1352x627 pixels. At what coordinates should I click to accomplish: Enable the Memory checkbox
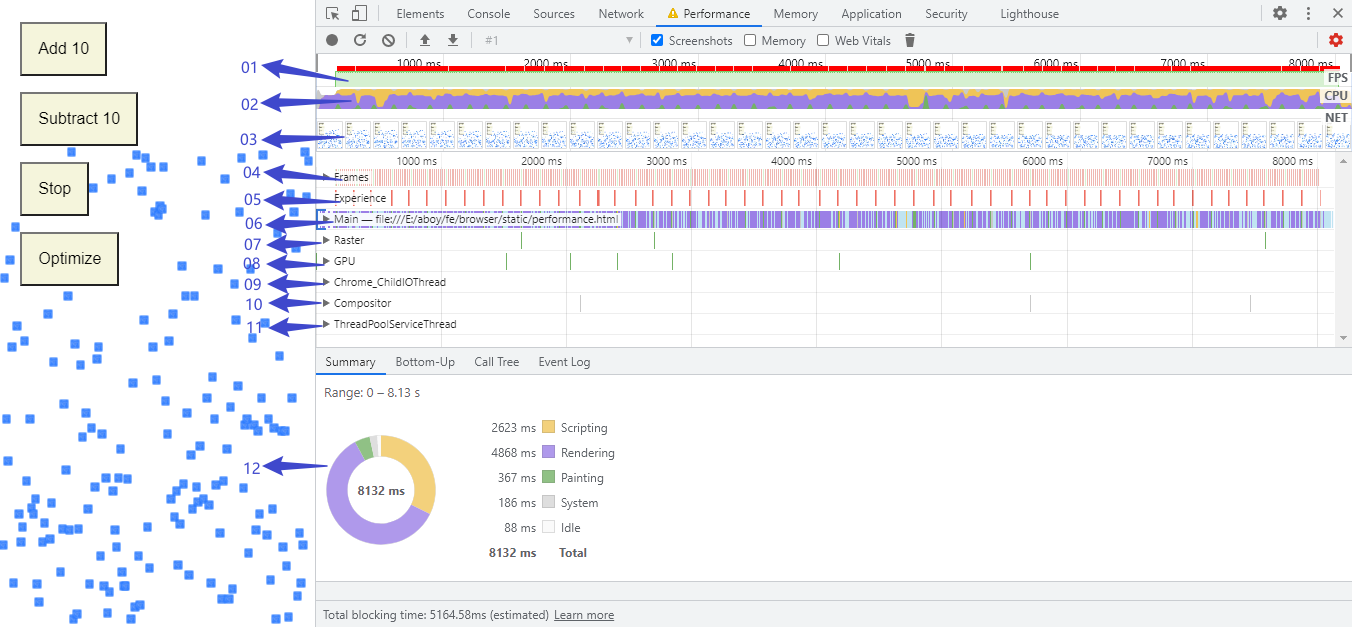[750, 40]
